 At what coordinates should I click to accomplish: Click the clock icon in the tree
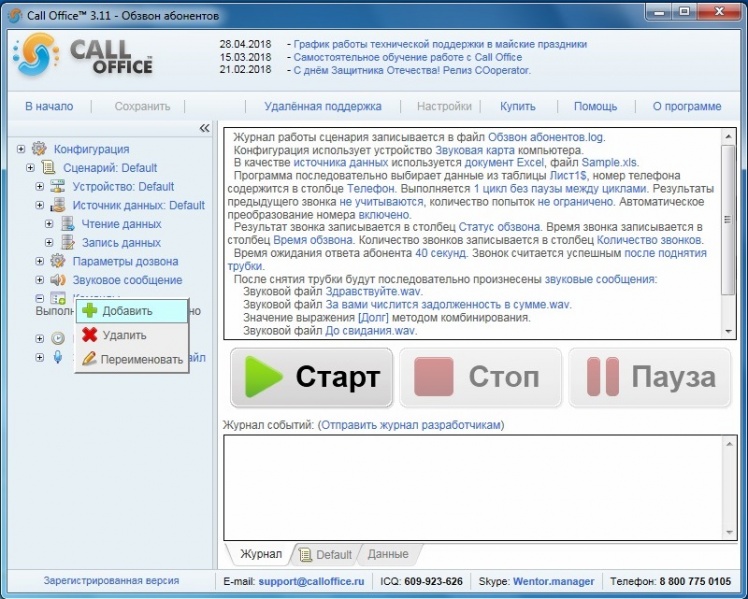pos(58,339)
